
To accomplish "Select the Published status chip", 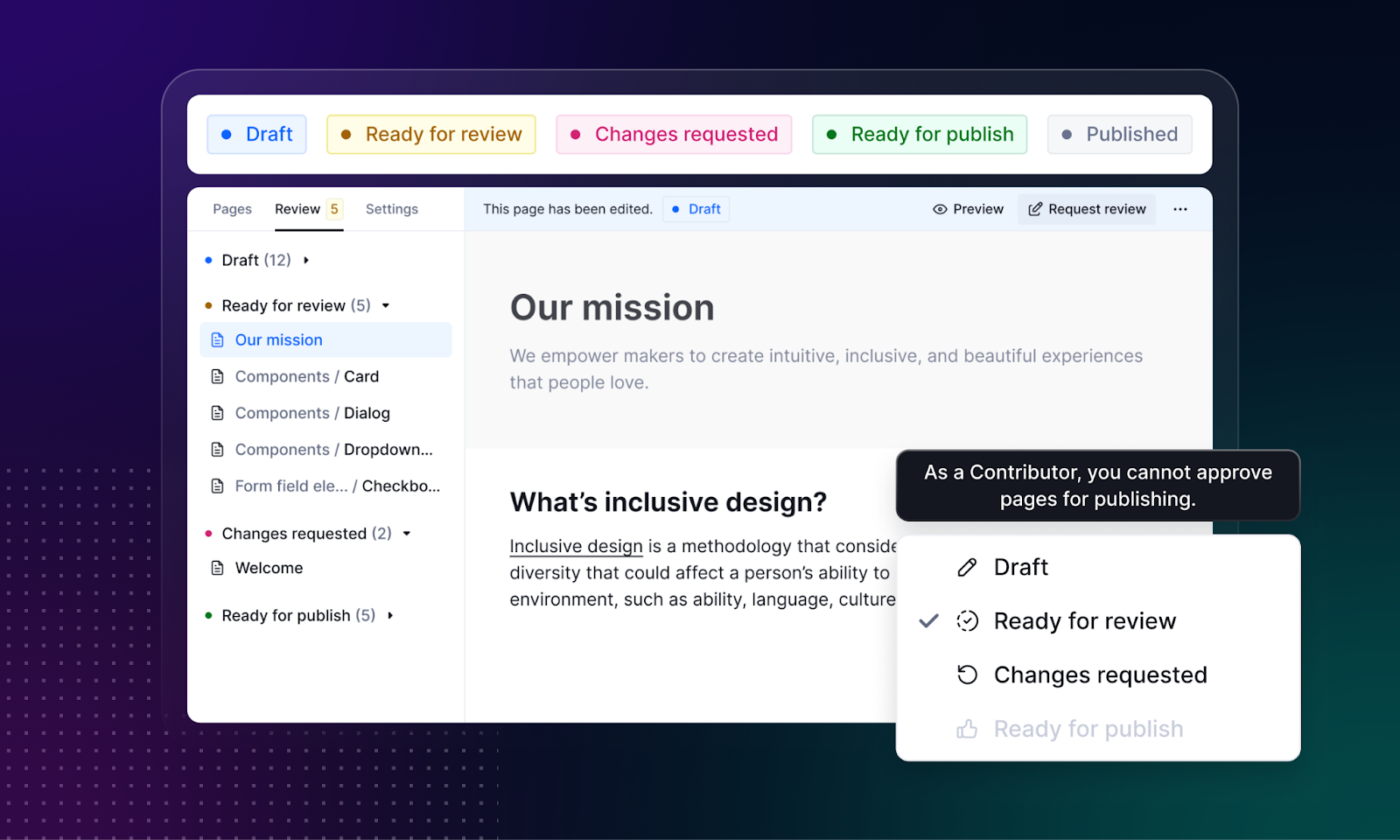I will (x=1119, y=134).
